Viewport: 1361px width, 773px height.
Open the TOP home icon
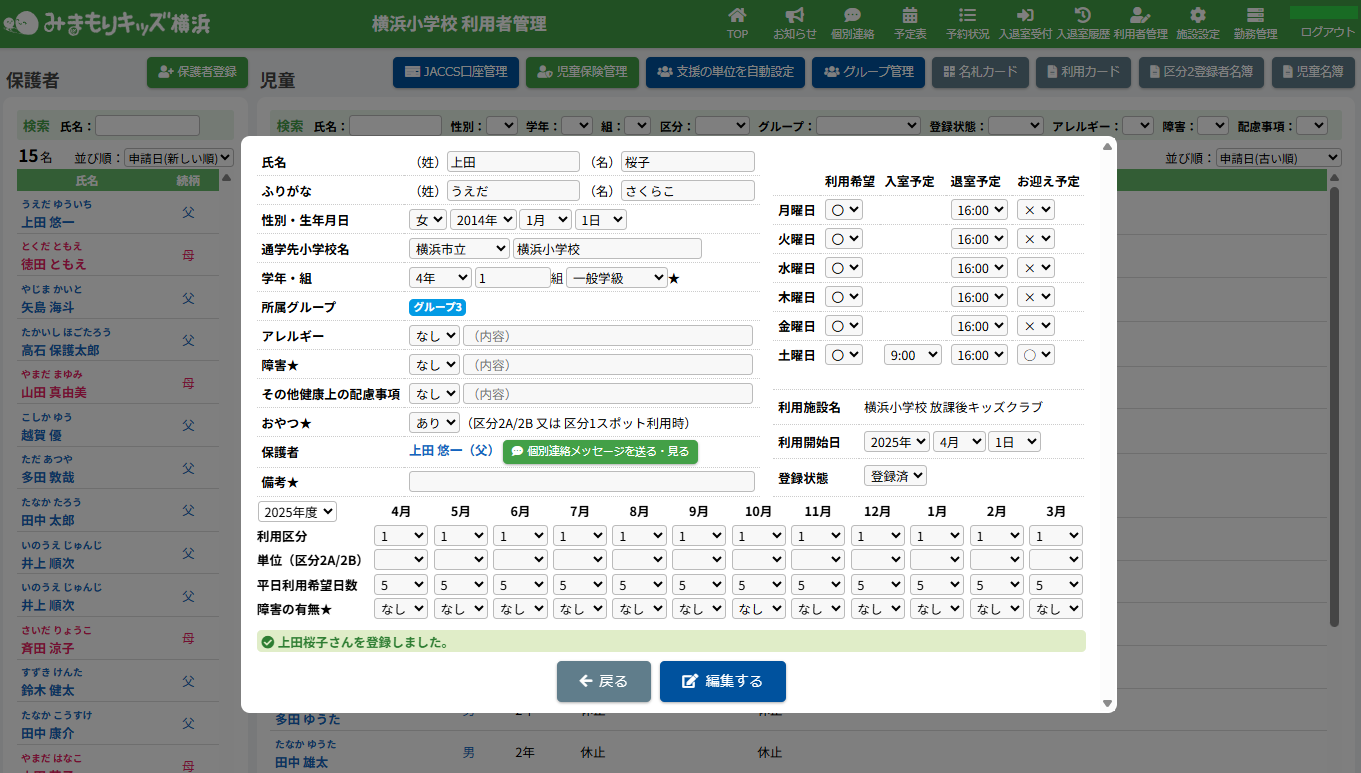(737, 16)
